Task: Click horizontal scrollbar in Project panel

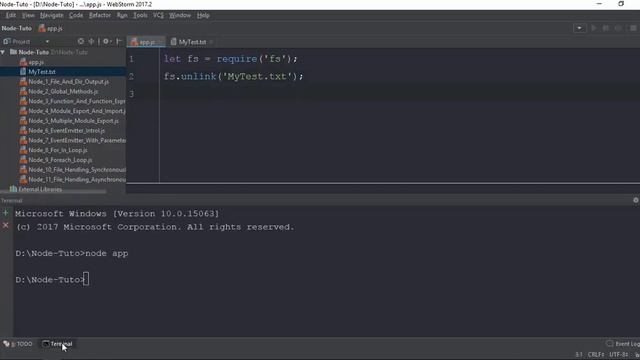Action: click(53, 191)
